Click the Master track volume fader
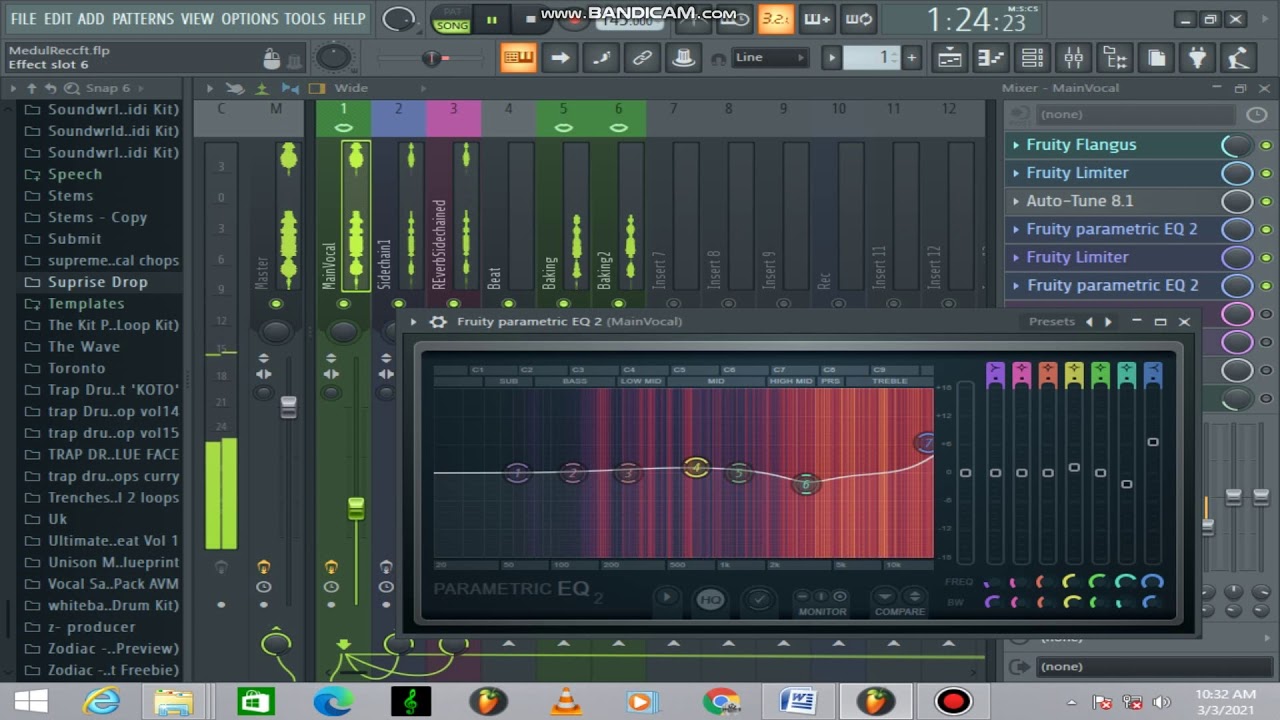1280x720 pixels. (289, 407)
